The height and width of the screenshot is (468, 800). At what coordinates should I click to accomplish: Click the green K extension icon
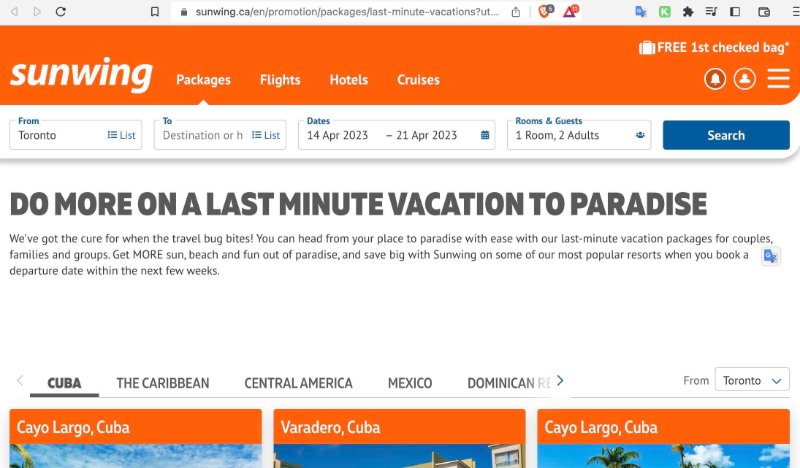coord(664,11)
